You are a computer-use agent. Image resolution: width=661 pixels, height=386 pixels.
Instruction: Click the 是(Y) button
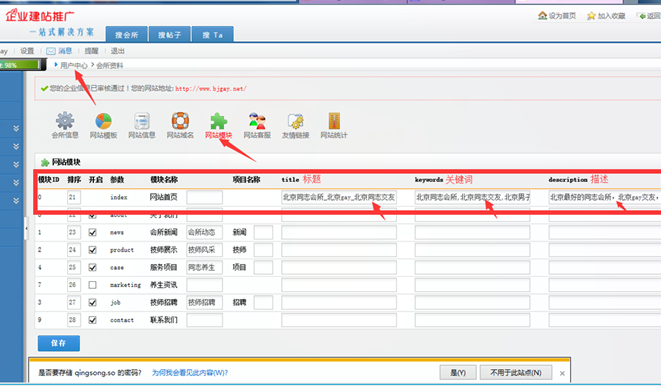(x=458, y=373)
